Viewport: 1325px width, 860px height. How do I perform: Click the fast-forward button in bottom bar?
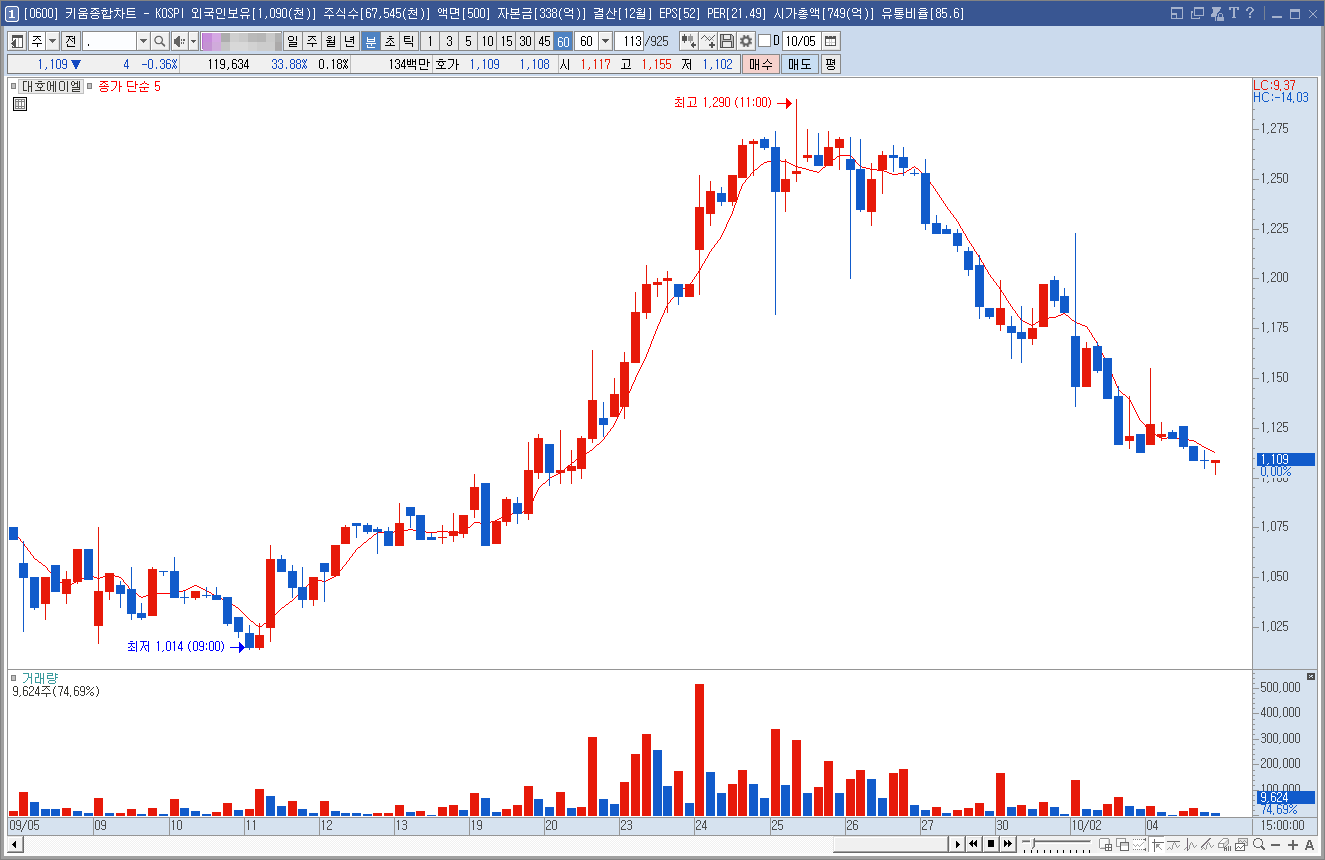point(1008,844)
